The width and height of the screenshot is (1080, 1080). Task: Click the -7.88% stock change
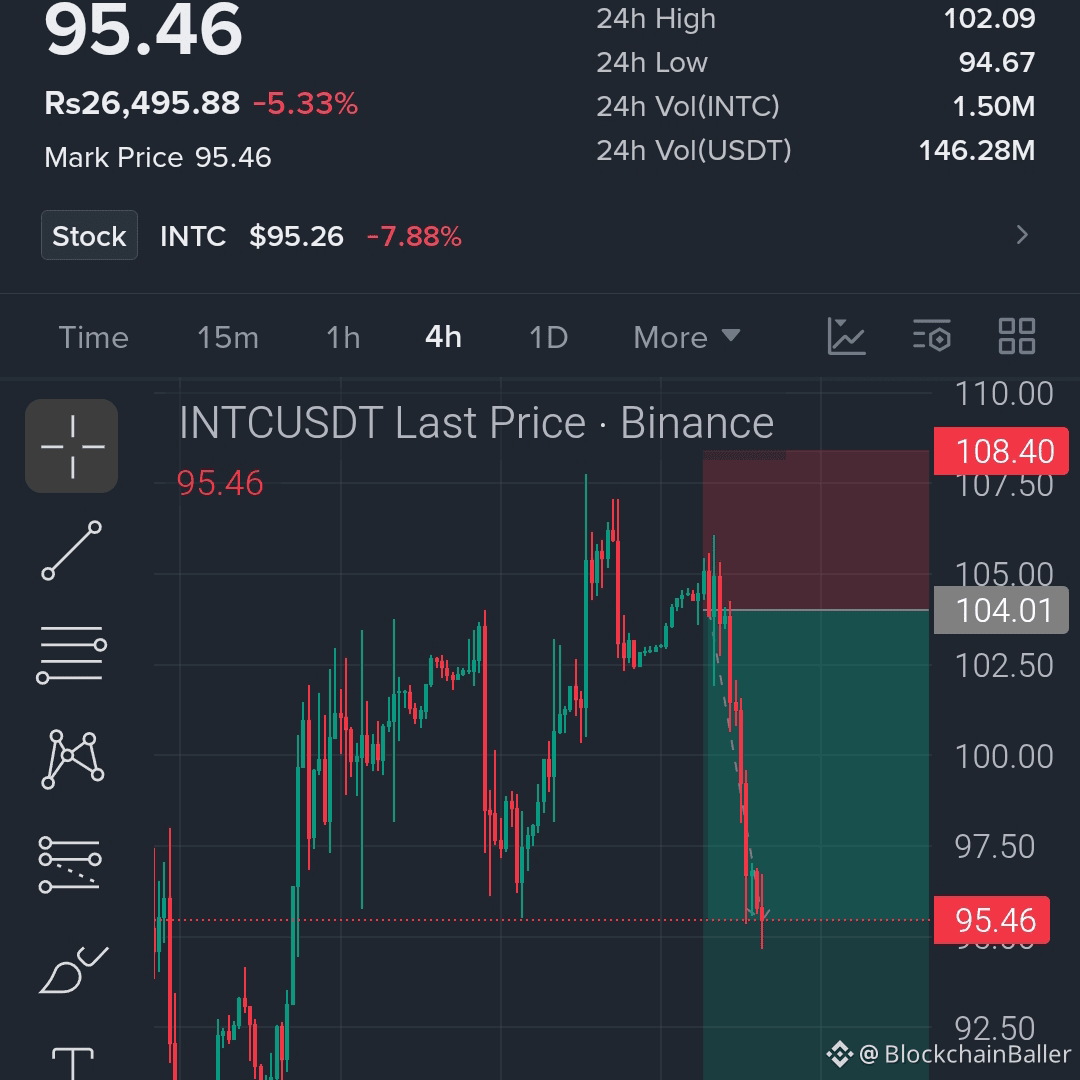pos(414,236)
